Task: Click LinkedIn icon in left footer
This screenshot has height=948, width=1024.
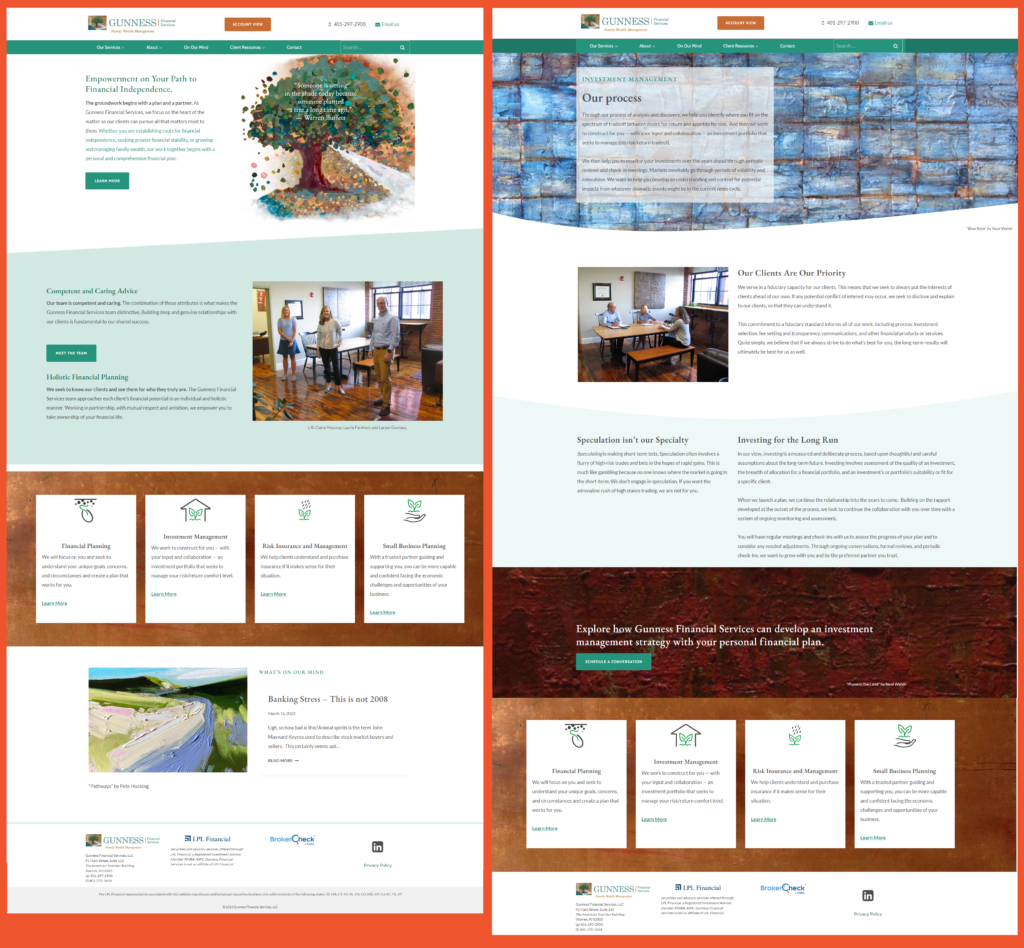Action: (x=377, y=847)
